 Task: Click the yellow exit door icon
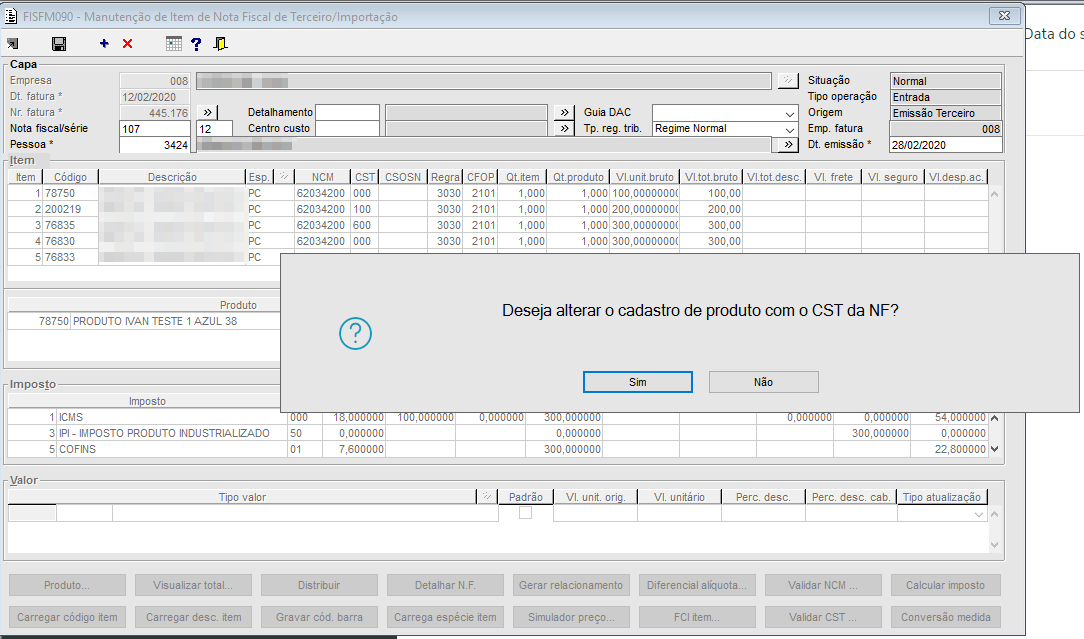[221, 44]
